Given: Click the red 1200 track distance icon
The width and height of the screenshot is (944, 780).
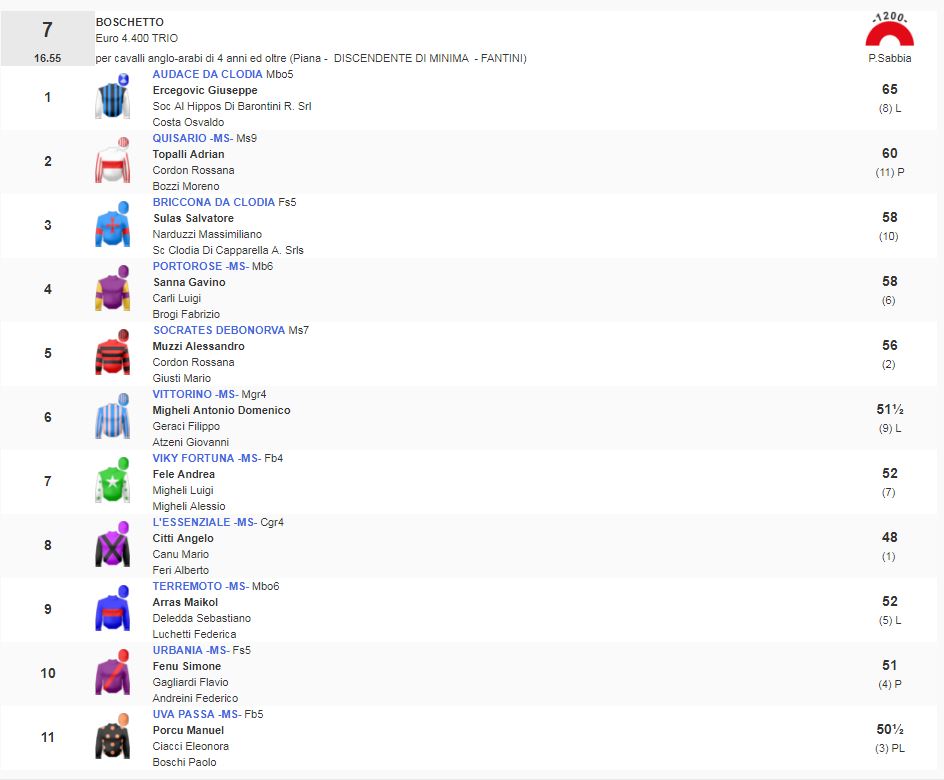Looking at the screenshot, I should 889,29.
